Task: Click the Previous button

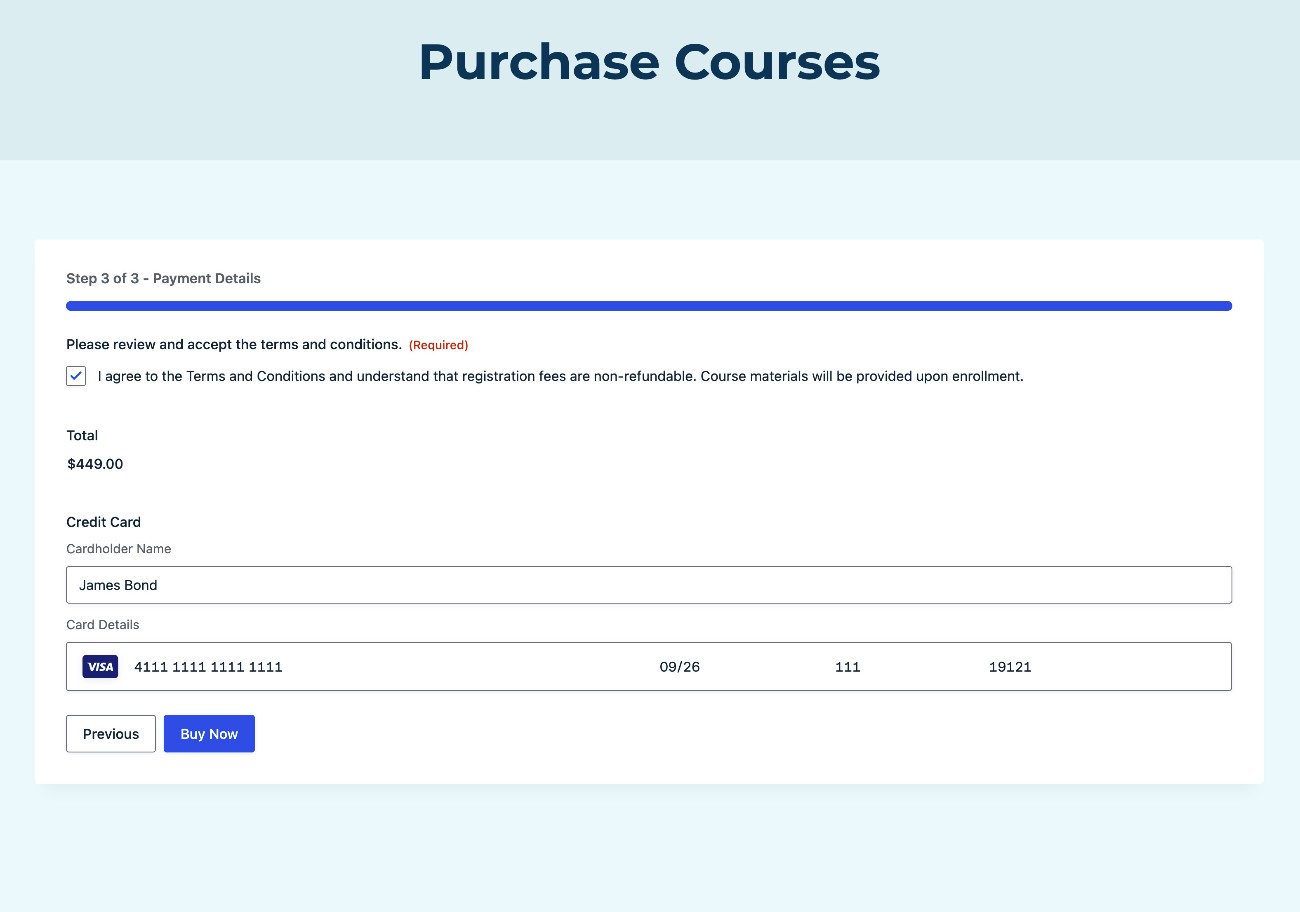Action: pos(110,733)
